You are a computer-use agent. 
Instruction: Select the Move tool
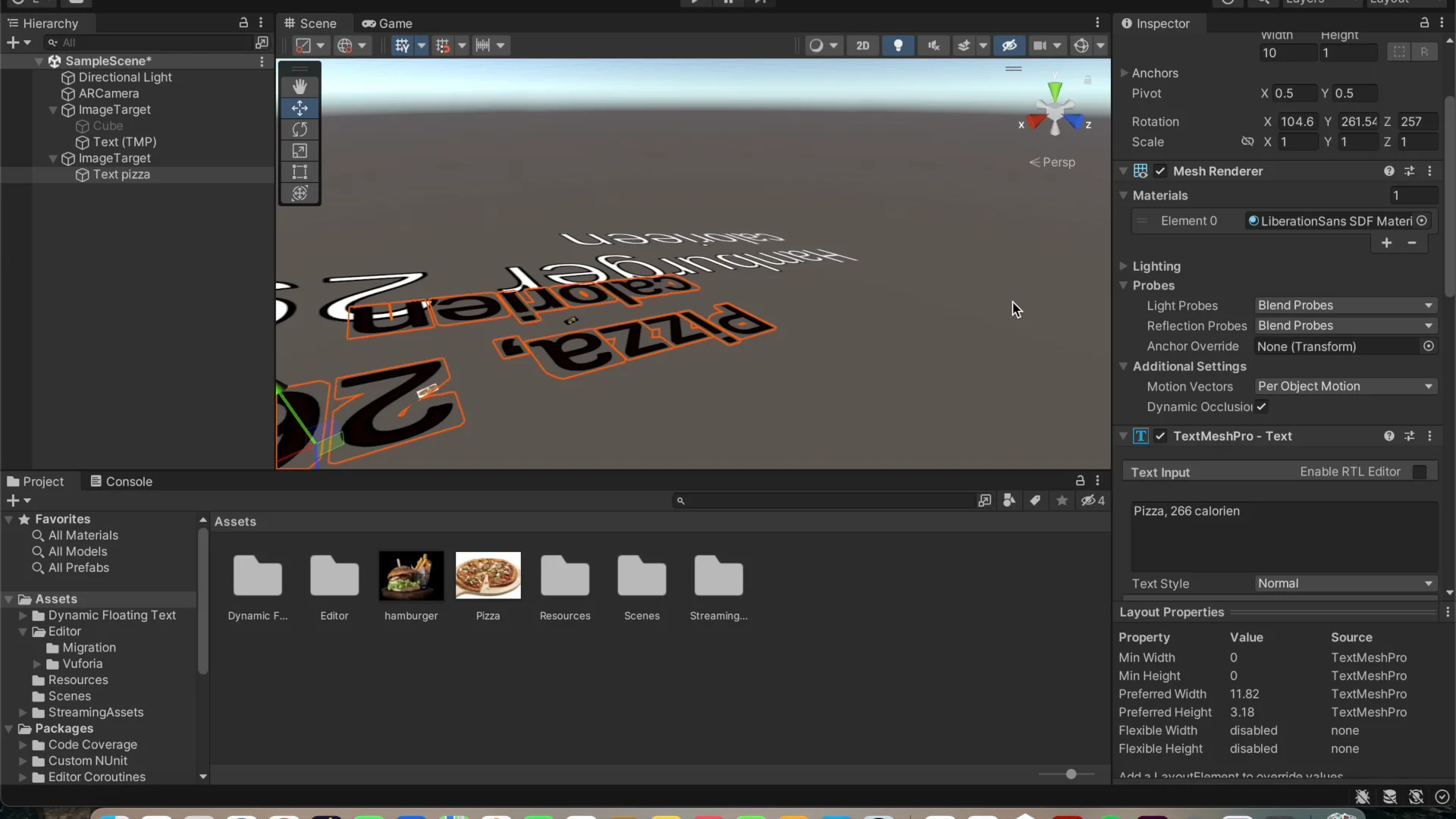click(300, 108)
